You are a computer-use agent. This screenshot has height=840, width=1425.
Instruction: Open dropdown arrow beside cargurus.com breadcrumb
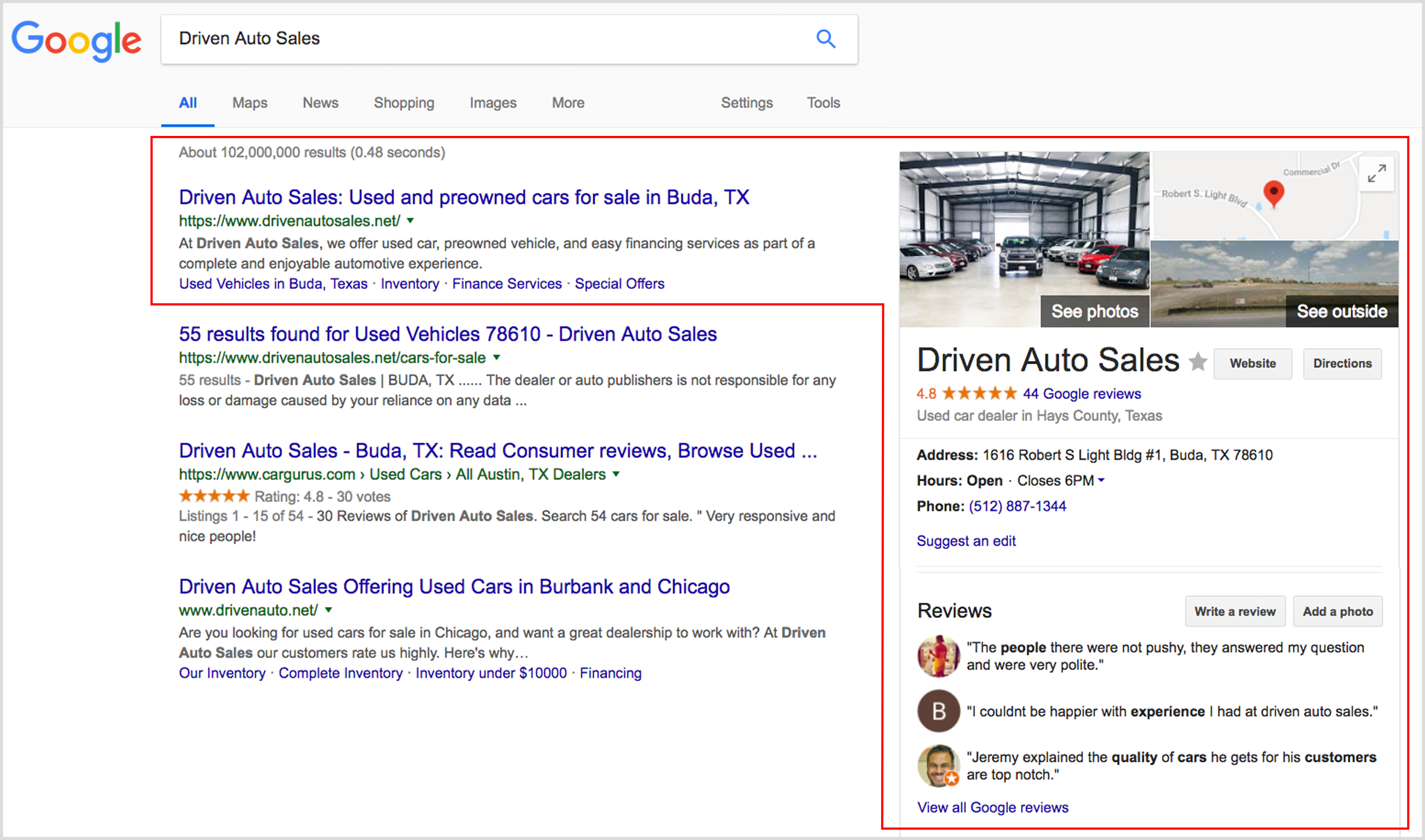pos(616,474)
